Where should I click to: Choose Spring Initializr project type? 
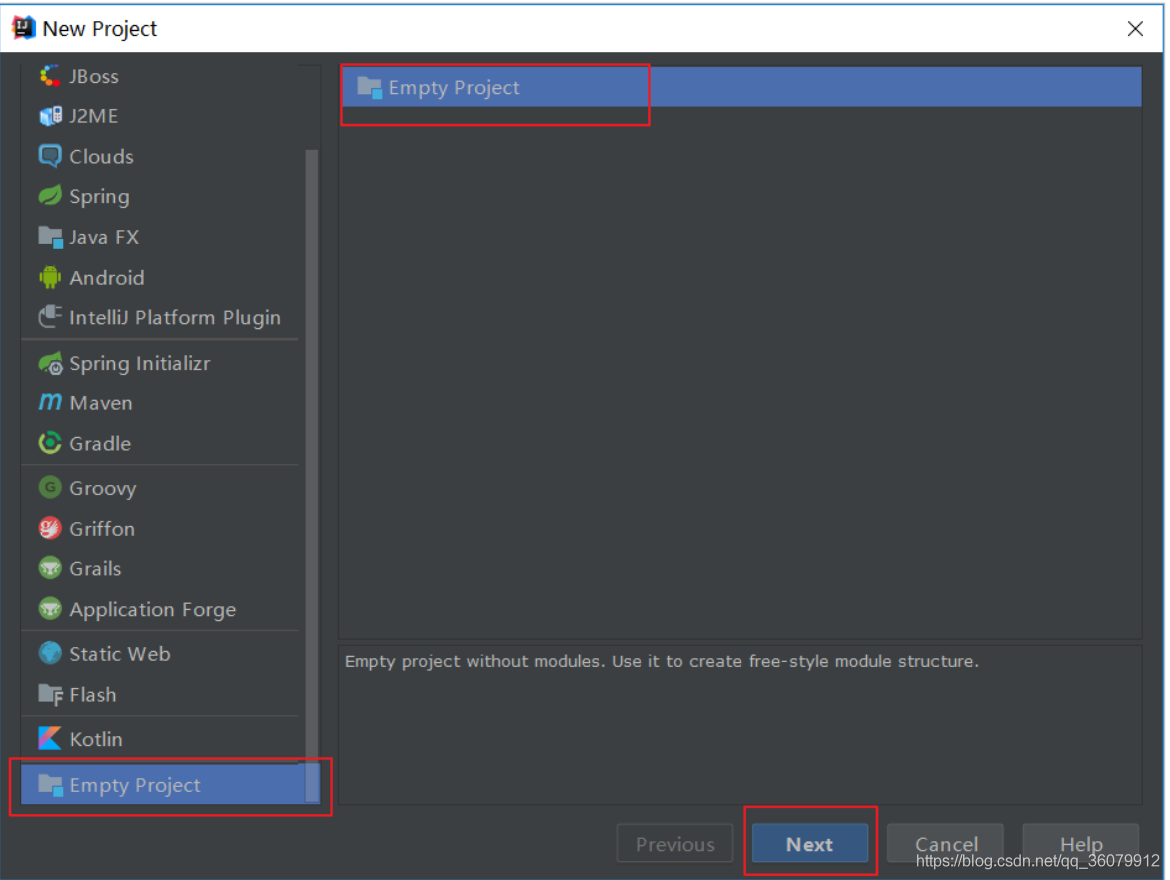160,363
